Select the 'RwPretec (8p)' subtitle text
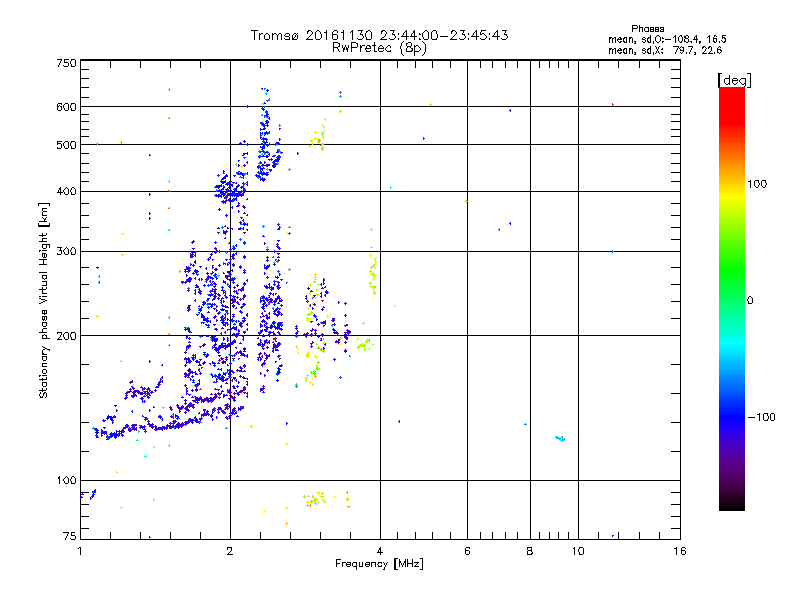 pos(379,48)
